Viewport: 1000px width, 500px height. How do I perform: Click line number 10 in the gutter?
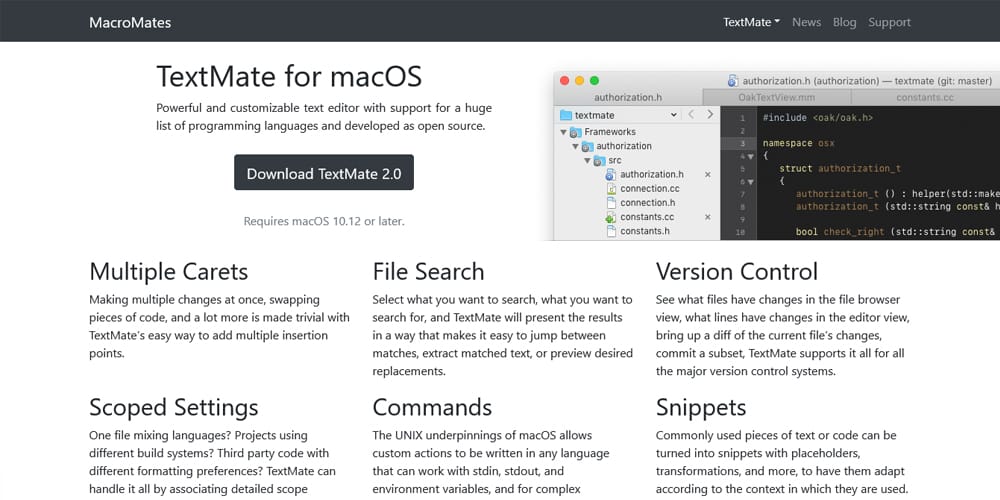pos(740,232)
